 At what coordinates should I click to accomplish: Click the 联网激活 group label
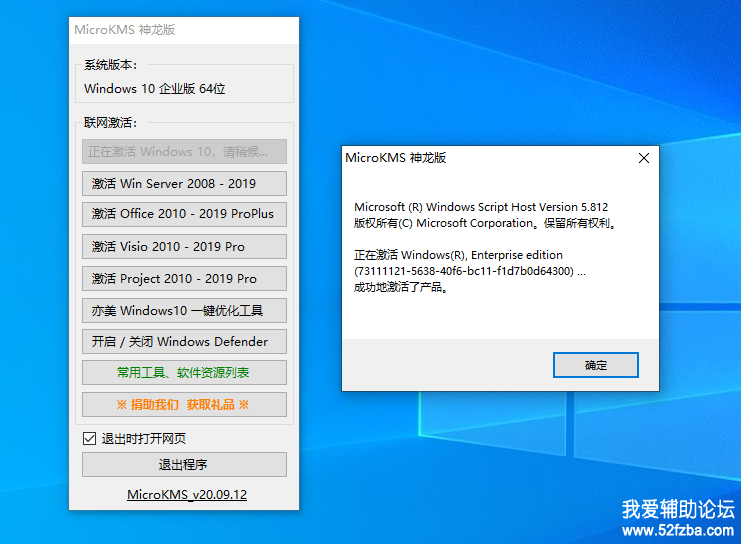tap(111, 123)
